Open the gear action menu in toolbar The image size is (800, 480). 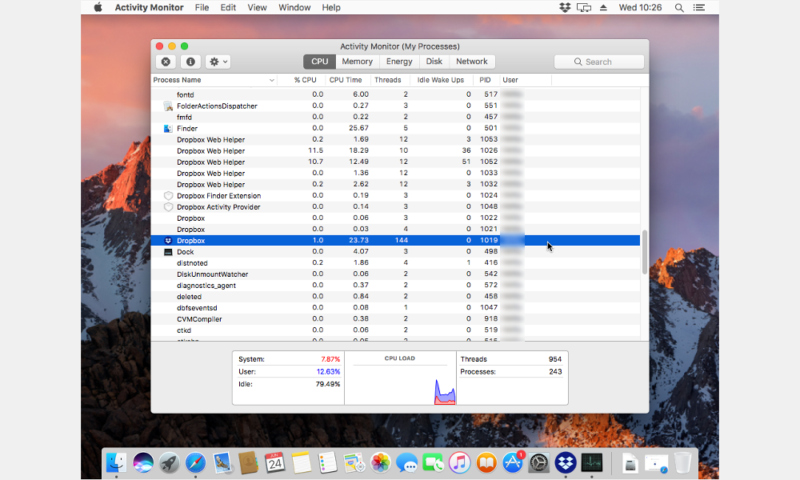pos(218,62)
